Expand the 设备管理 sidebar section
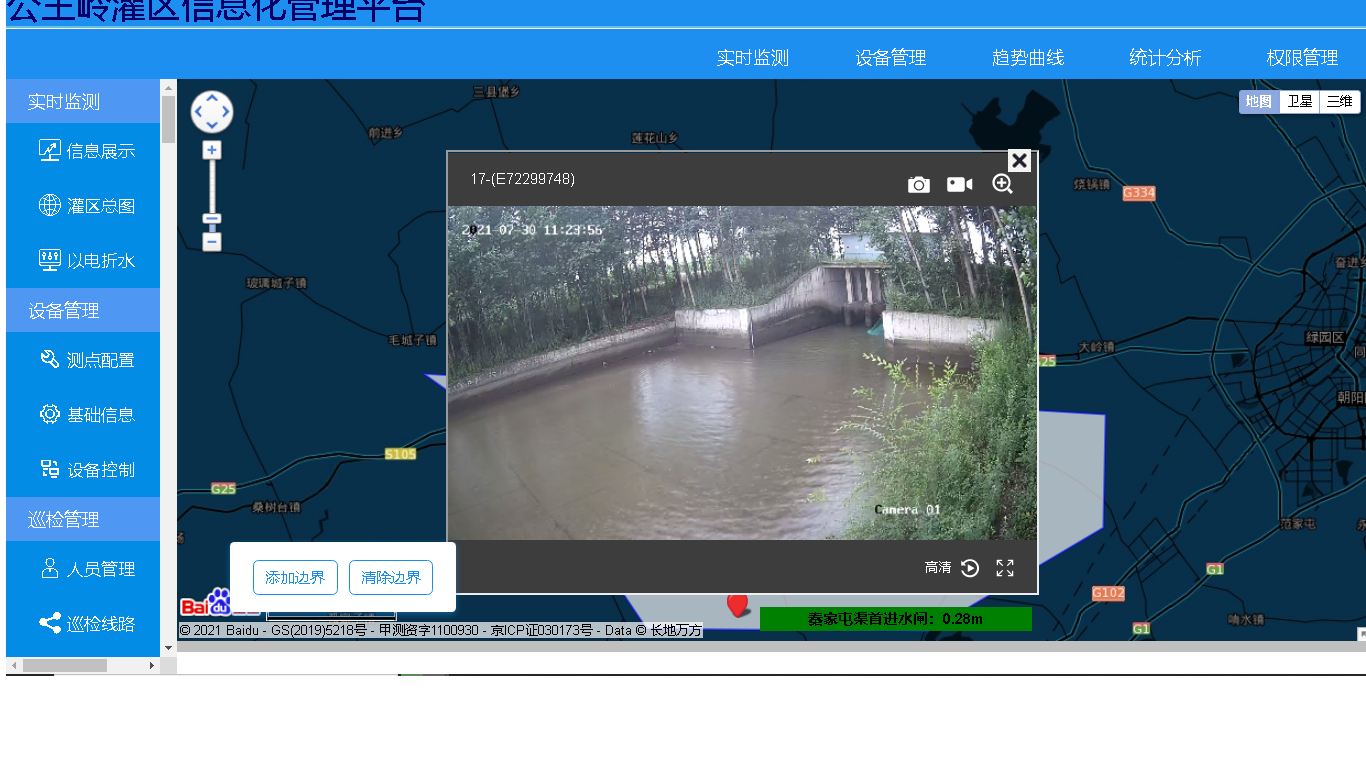 [83, 311]
